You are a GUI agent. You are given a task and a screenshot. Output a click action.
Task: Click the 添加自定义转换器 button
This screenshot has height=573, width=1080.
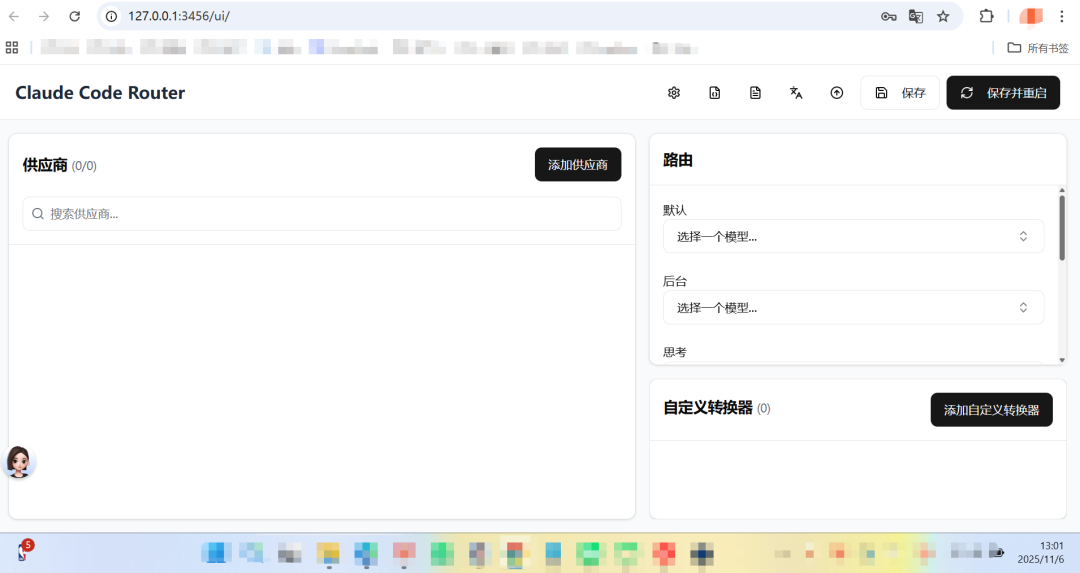pos(991,410)
